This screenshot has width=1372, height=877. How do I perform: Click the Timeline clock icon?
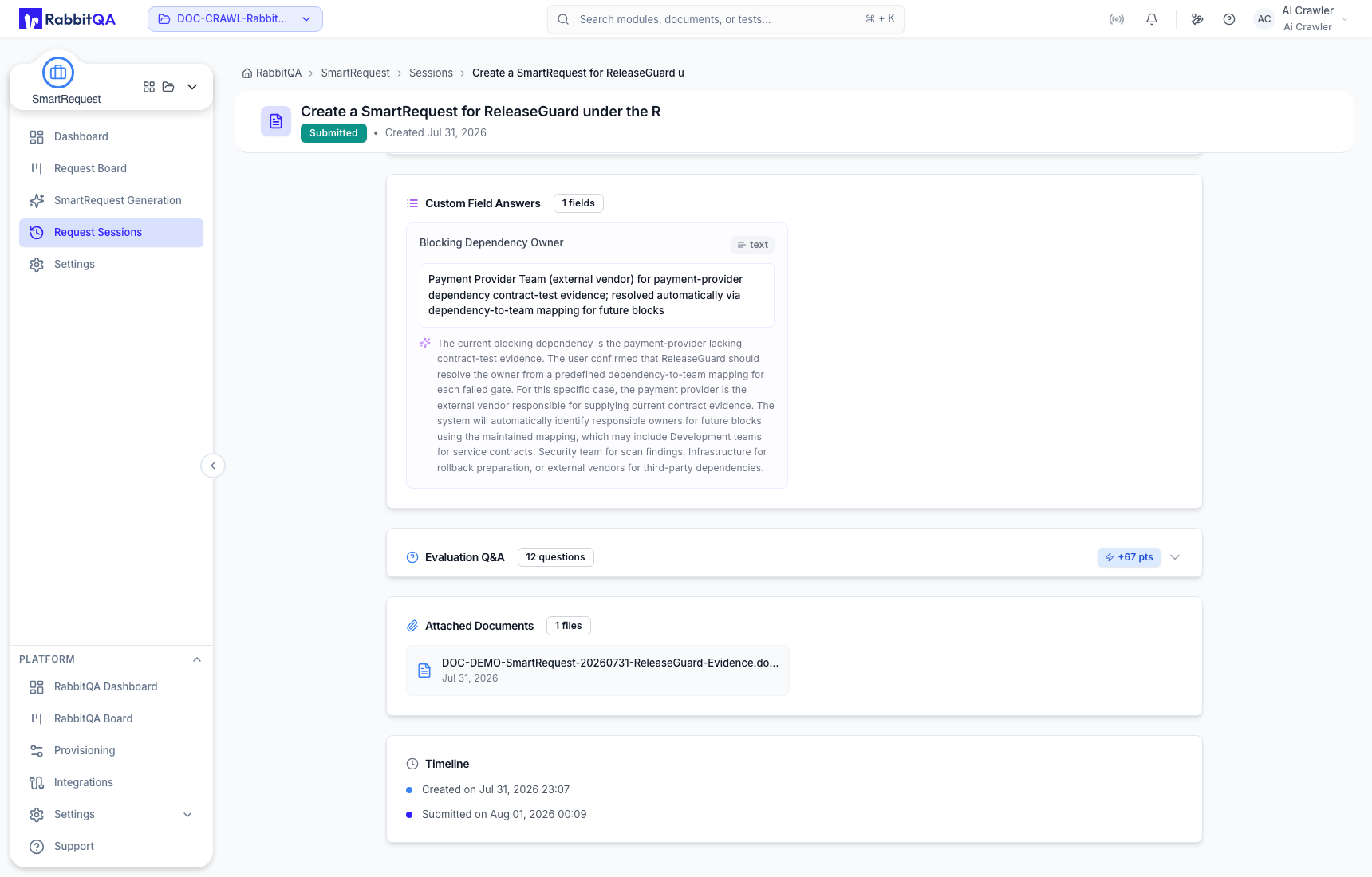[x=412, y=764]
